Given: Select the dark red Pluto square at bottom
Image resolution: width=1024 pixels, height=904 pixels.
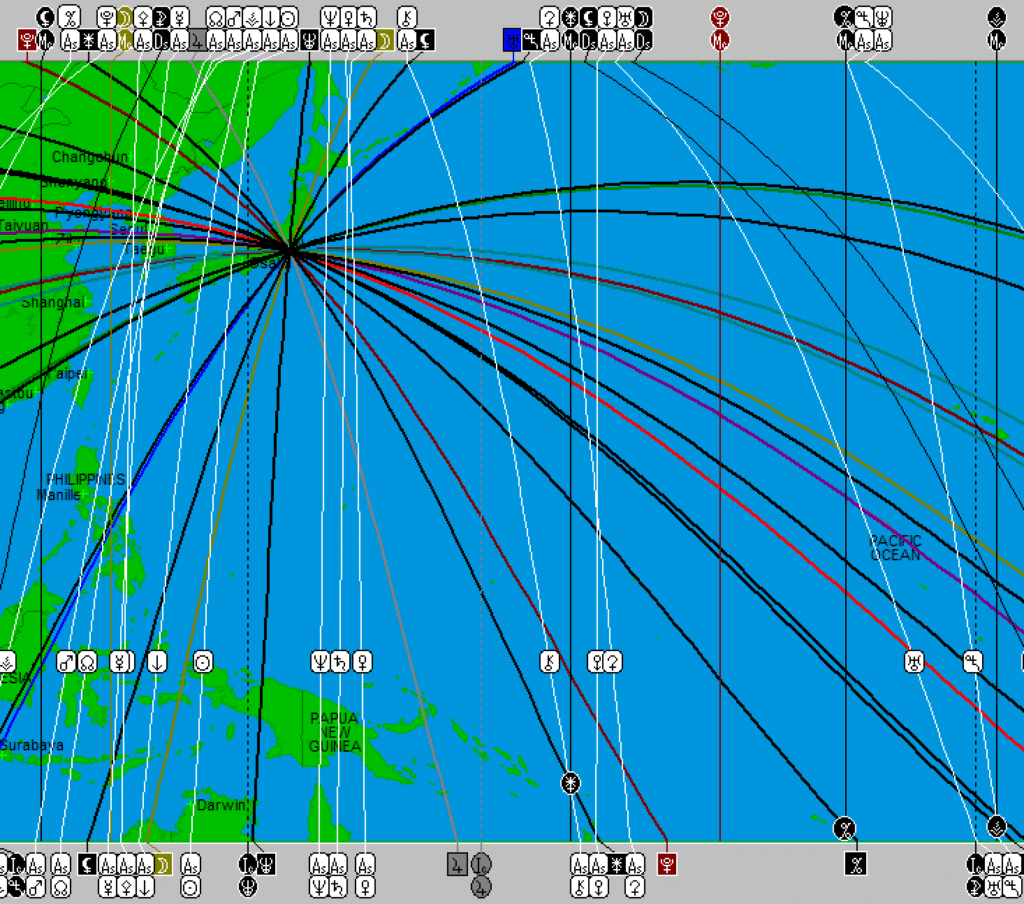Looking at the screenshot, I should click(x=667, y=864).
